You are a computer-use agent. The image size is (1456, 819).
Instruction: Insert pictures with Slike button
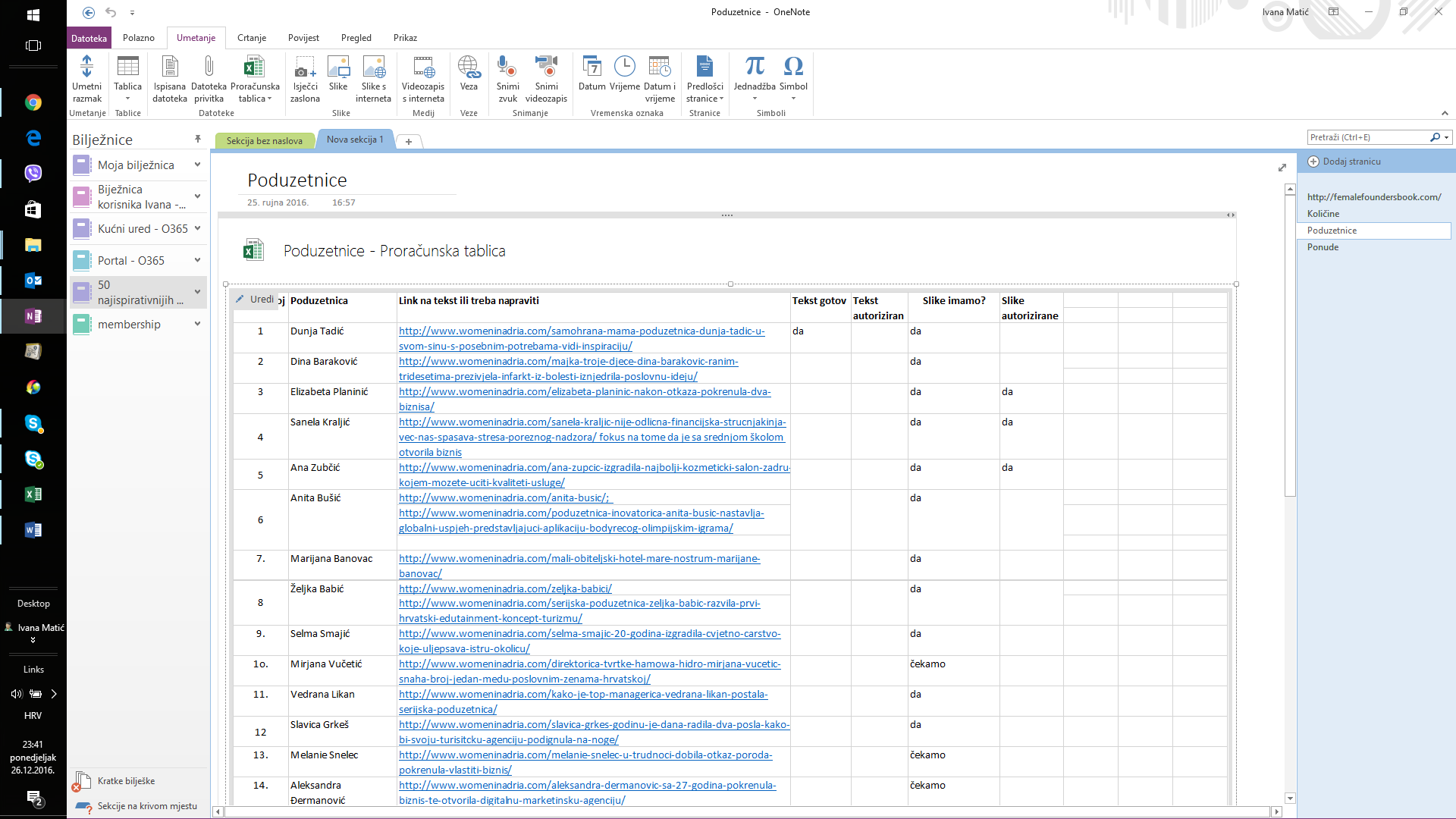click(338, 74)
